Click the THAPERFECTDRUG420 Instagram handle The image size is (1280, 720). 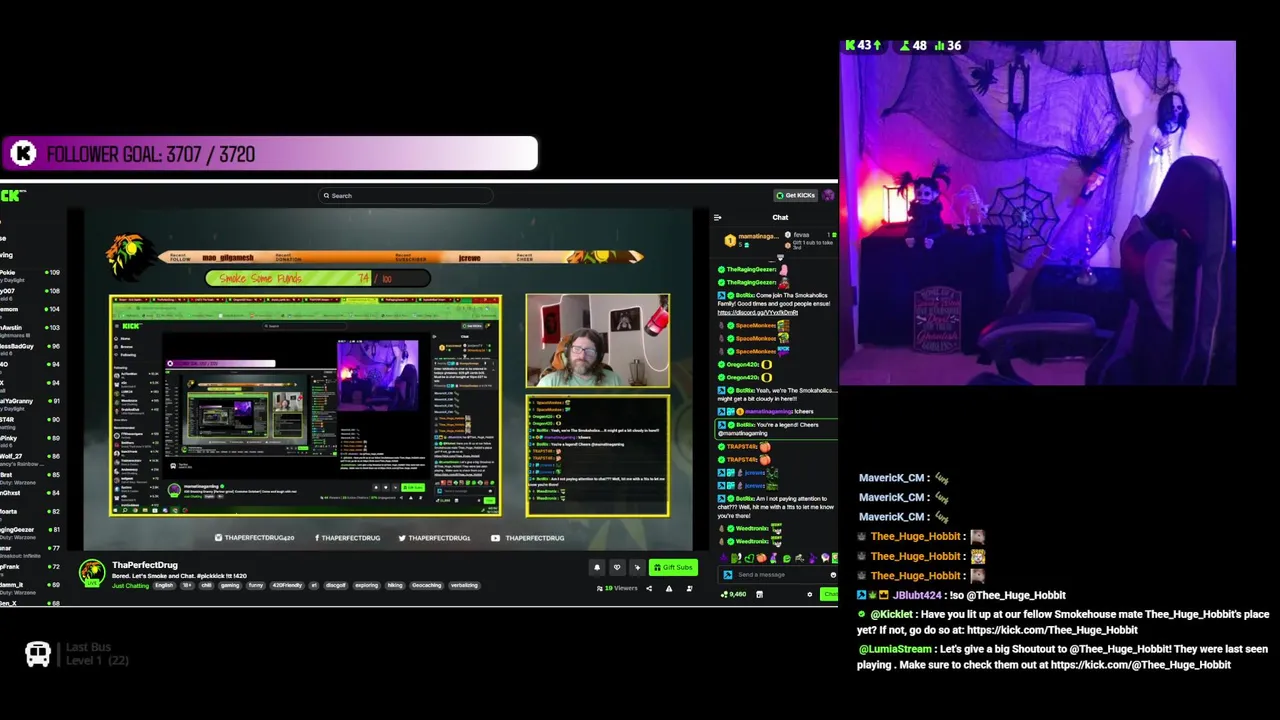(254, 538)
